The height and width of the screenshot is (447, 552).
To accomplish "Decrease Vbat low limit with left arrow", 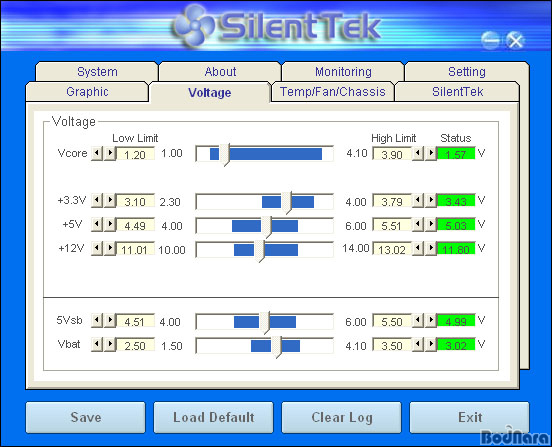I will 97,345.
